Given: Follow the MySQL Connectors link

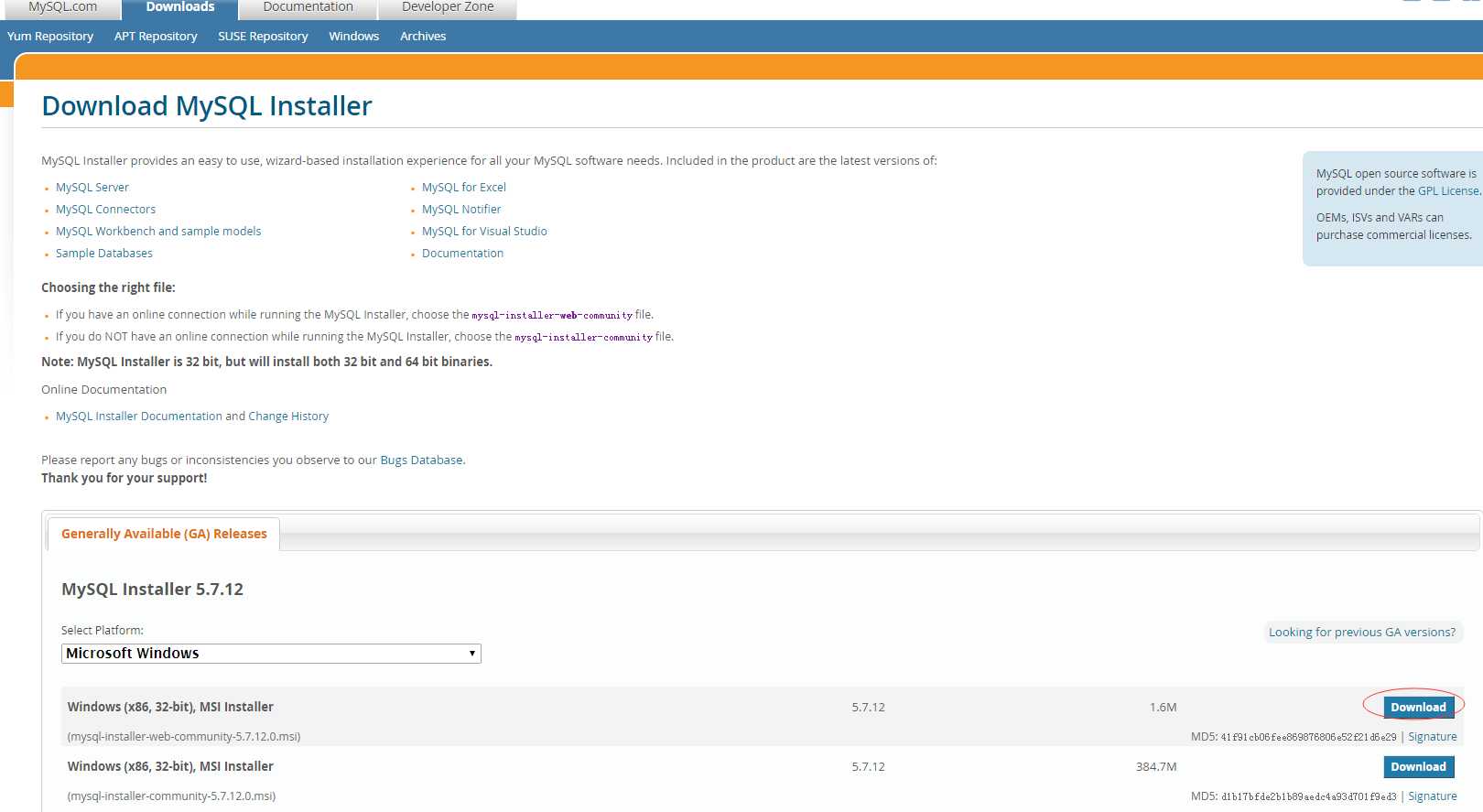Looking at the screenshot, I should 105,210.
